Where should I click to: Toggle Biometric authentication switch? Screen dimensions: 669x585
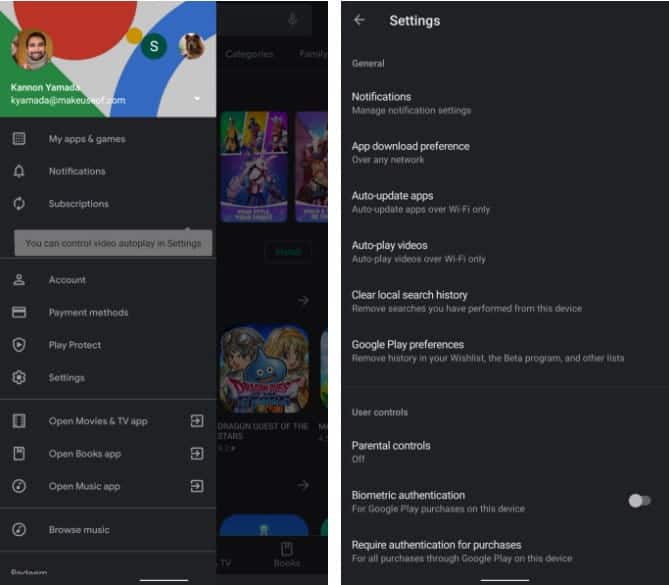tap(639, 501)
